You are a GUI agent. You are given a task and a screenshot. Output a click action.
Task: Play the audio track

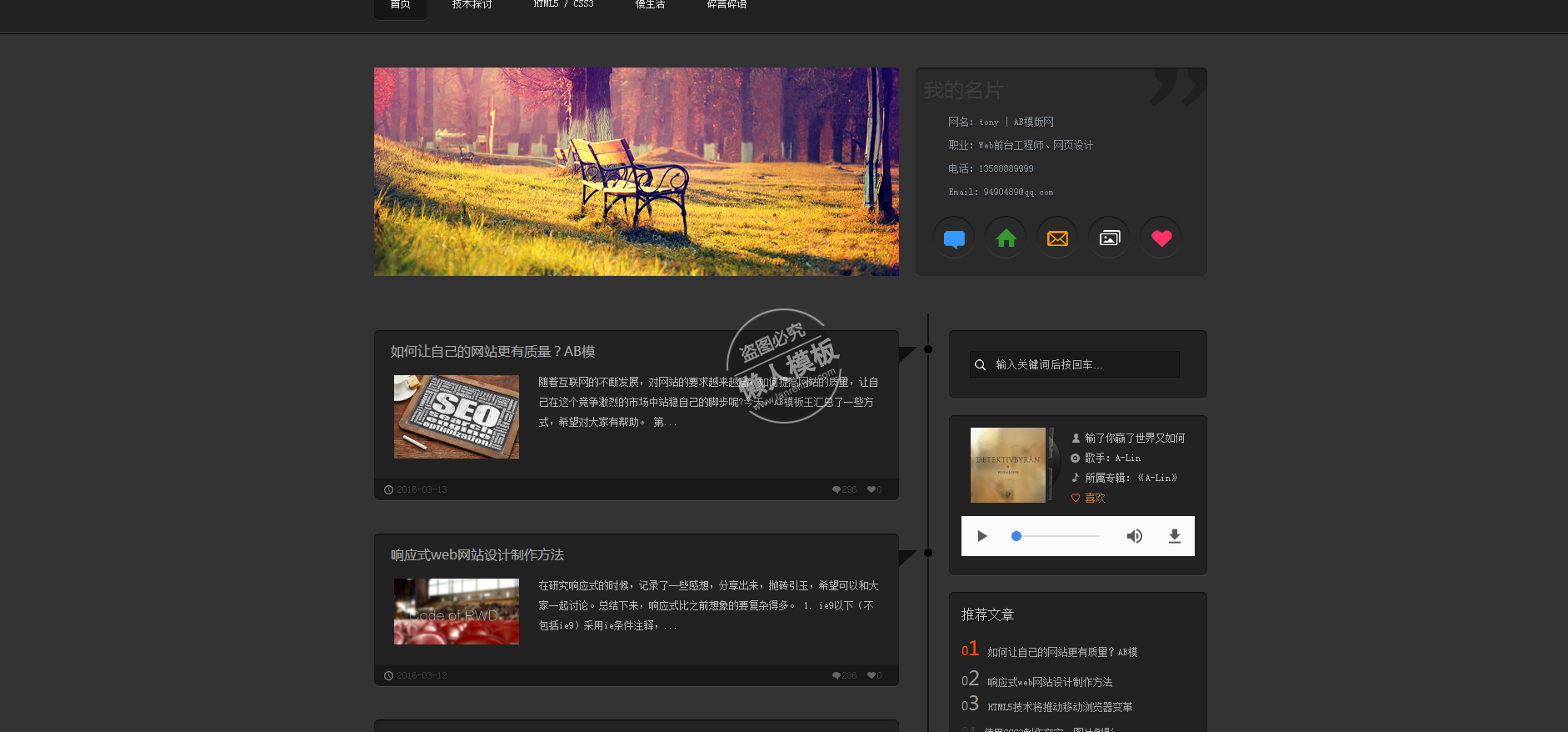click(x=982, y=536)
